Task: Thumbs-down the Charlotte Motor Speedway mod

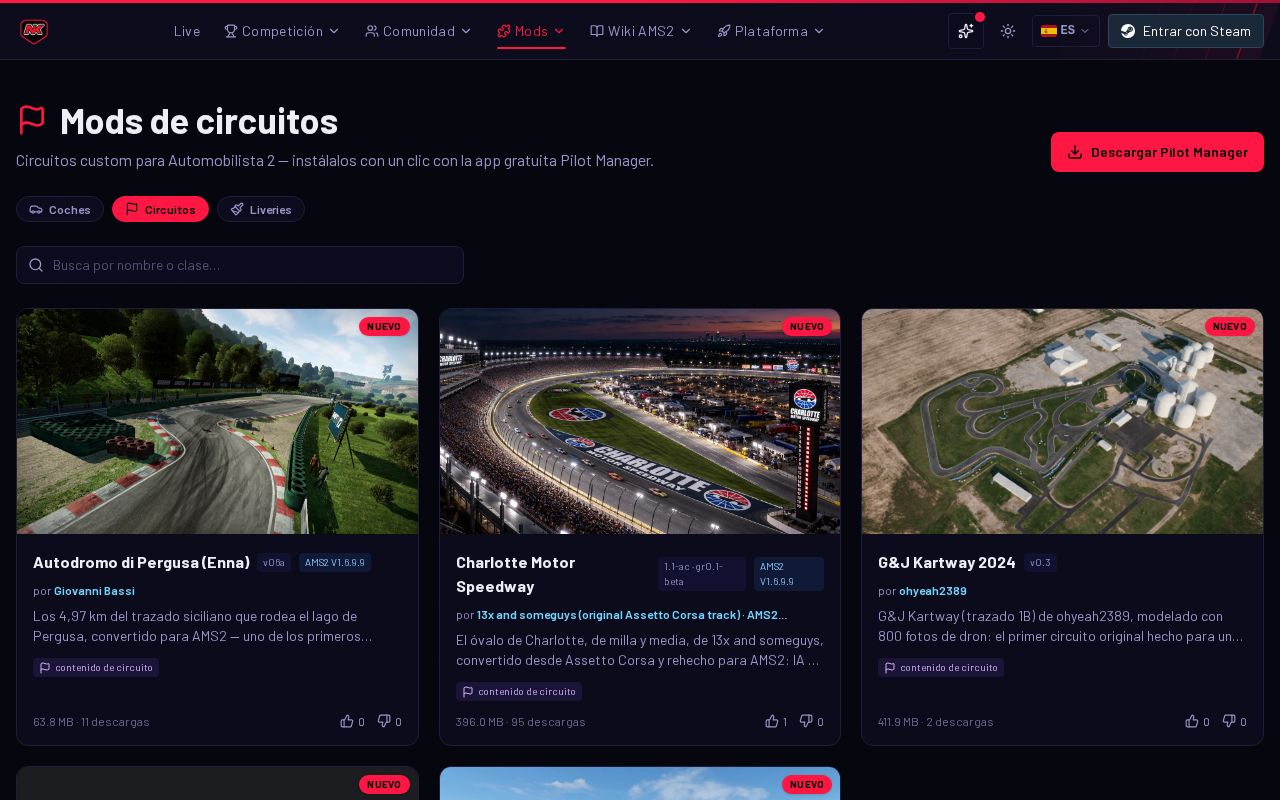Action: coord(812,721)
